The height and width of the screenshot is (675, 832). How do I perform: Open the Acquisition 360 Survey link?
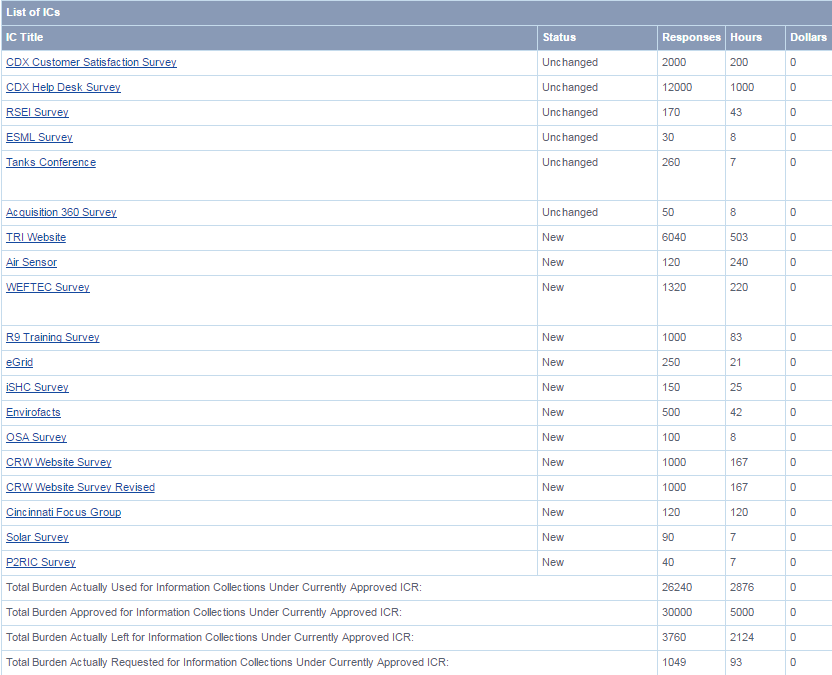click(x=61, y=212)
